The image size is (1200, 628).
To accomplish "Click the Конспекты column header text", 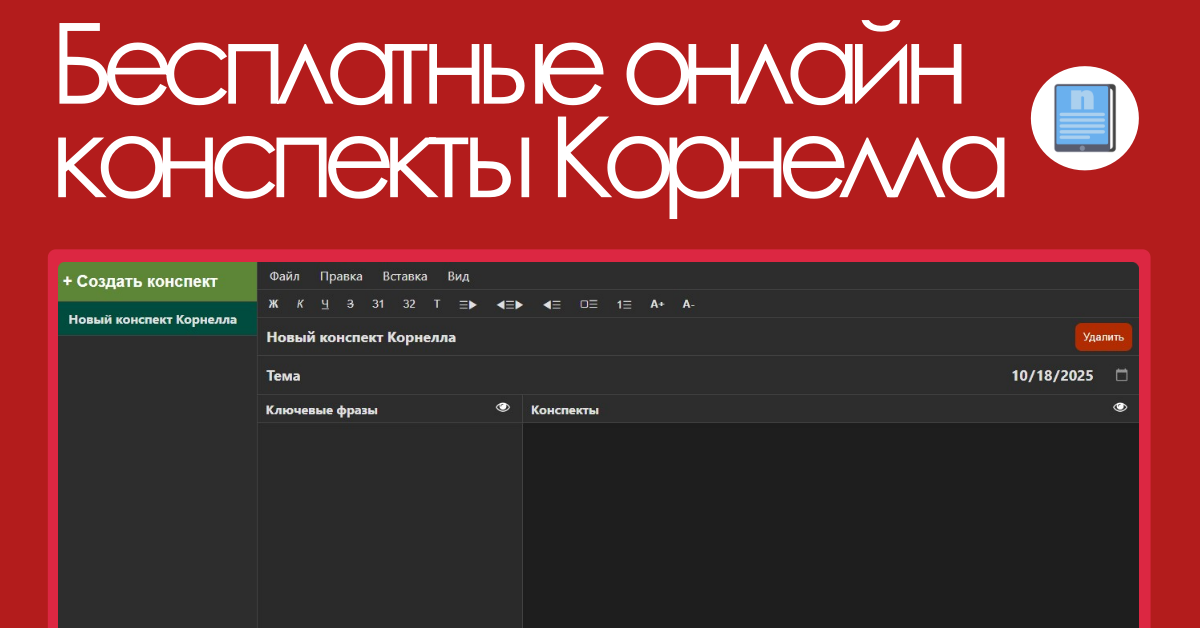I will tap(565, 410).
